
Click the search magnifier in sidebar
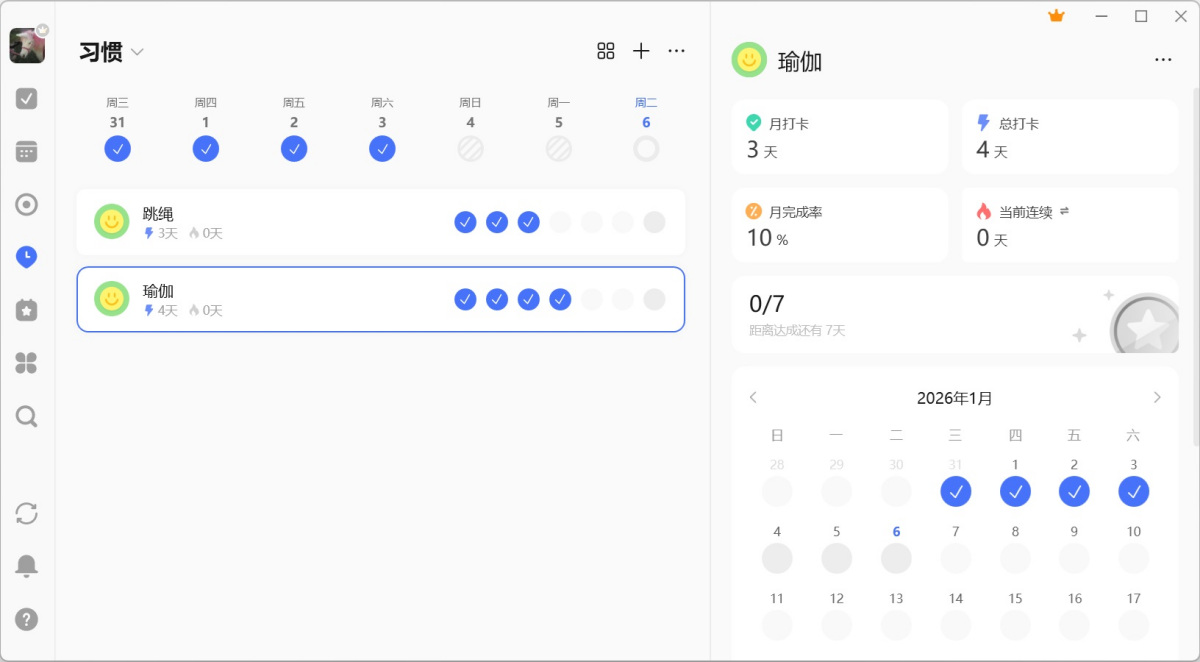pos(27,416)
